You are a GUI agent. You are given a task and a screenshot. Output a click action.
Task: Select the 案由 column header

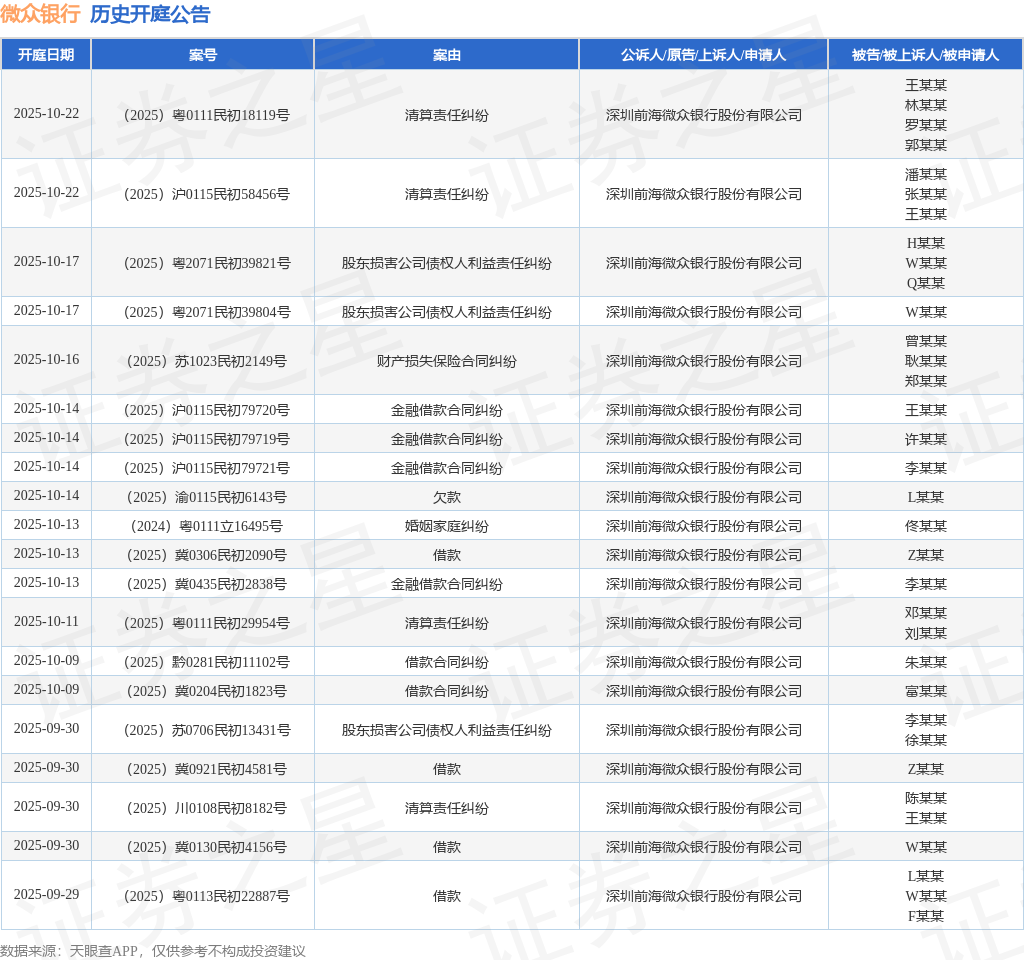click(x=447, y=55)
